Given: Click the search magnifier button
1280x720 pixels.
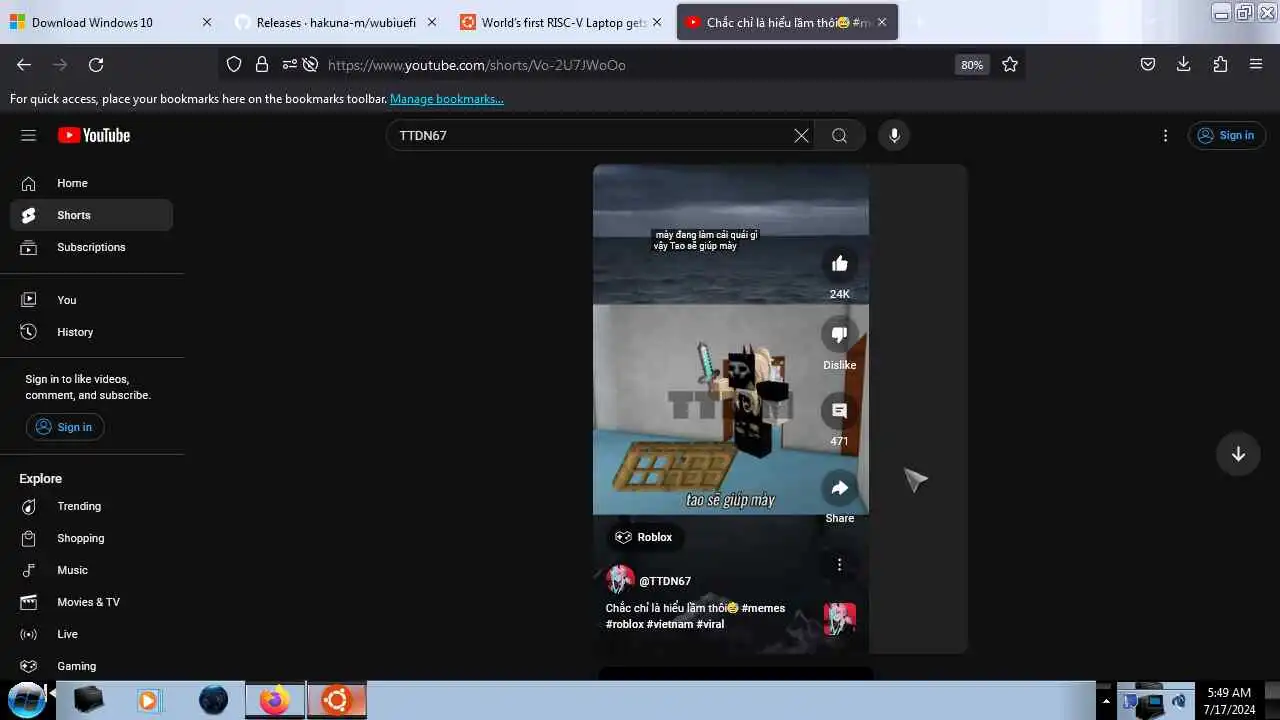Looking at the screenshot, I should pyautogui.click(x=839, y=136).
